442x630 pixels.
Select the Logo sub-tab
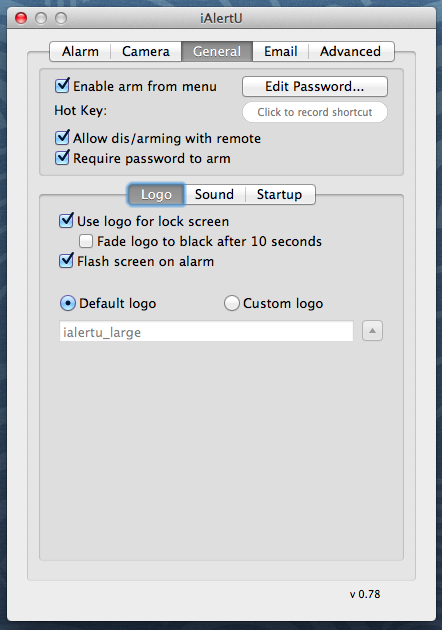(156, 194)
